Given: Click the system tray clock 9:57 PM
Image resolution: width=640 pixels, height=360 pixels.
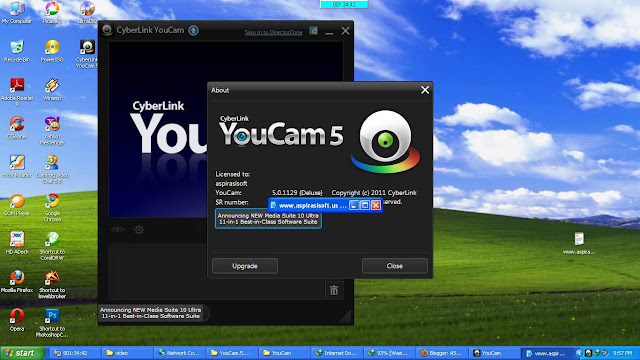Looking at the screenshot, I should point(623,353).
